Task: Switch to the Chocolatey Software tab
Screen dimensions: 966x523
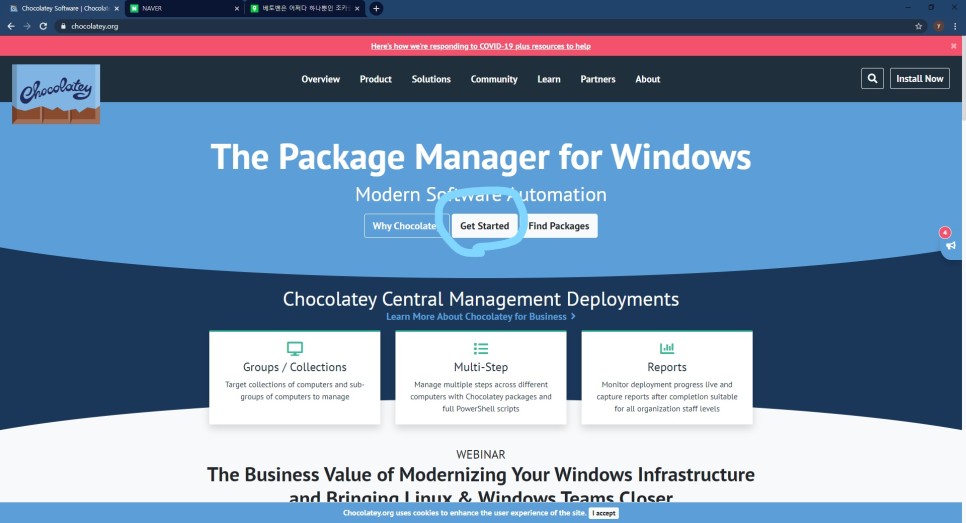Action: [x=64, y=9]
